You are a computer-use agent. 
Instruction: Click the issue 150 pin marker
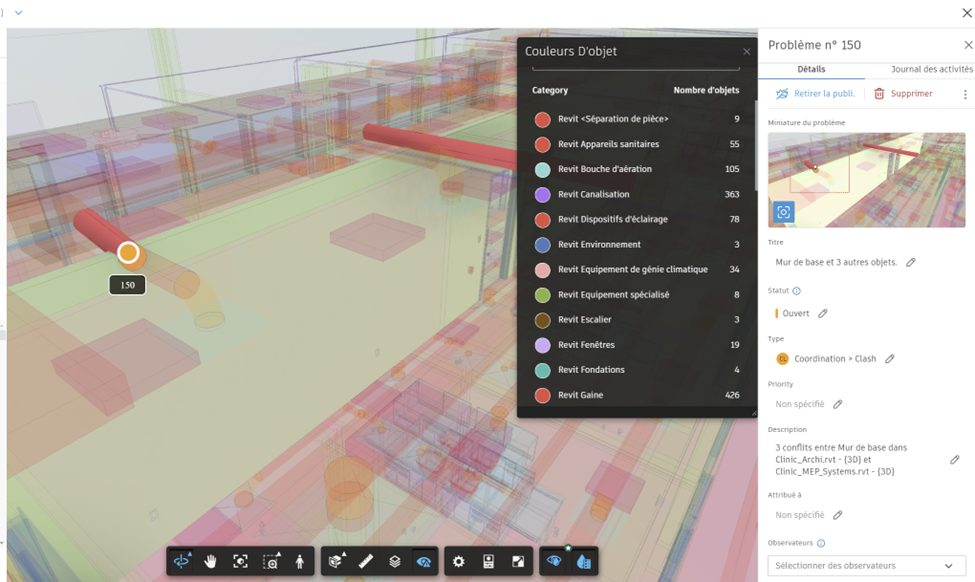[x=128, y=253]
